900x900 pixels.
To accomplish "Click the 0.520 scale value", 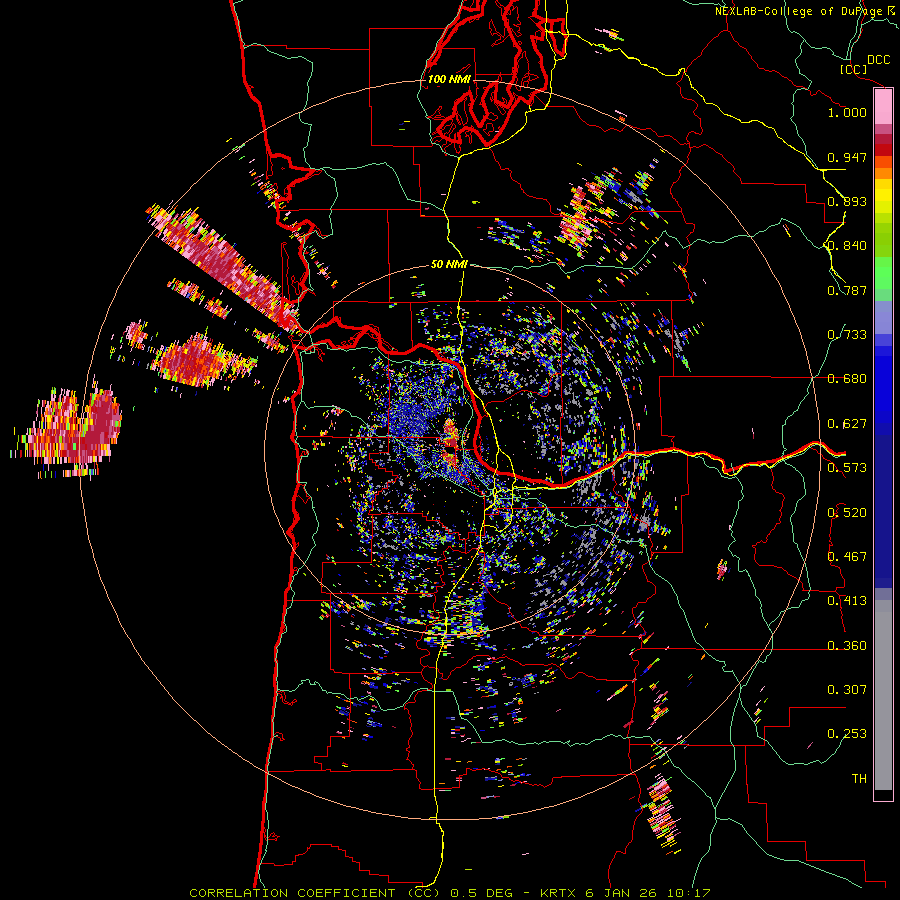I will coord(847,513).
